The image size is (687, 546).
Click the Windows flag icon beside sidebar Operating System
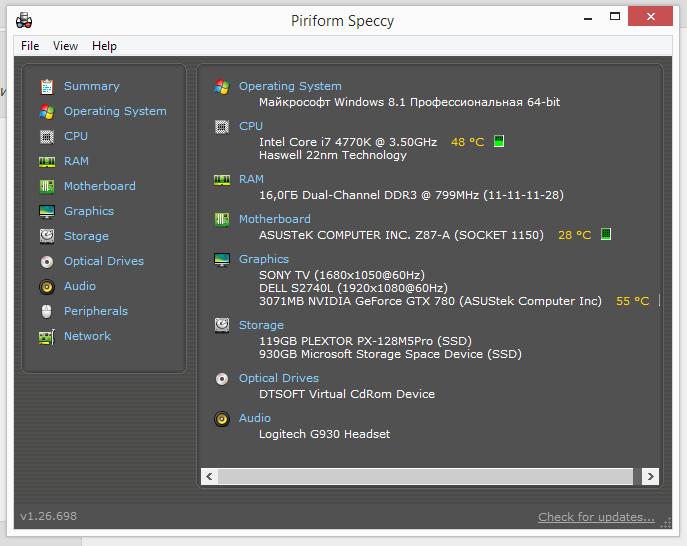coord(47,112)
